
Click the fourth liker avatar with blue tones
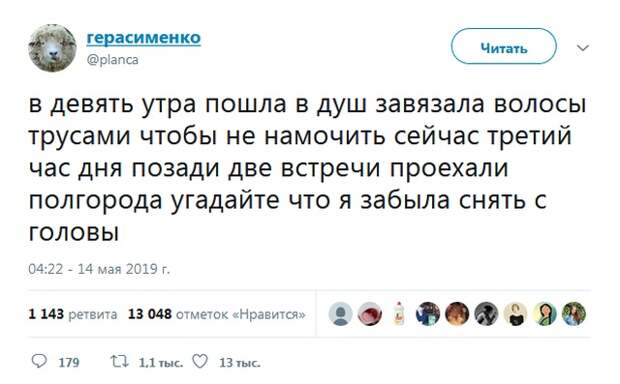coord(428,314)
